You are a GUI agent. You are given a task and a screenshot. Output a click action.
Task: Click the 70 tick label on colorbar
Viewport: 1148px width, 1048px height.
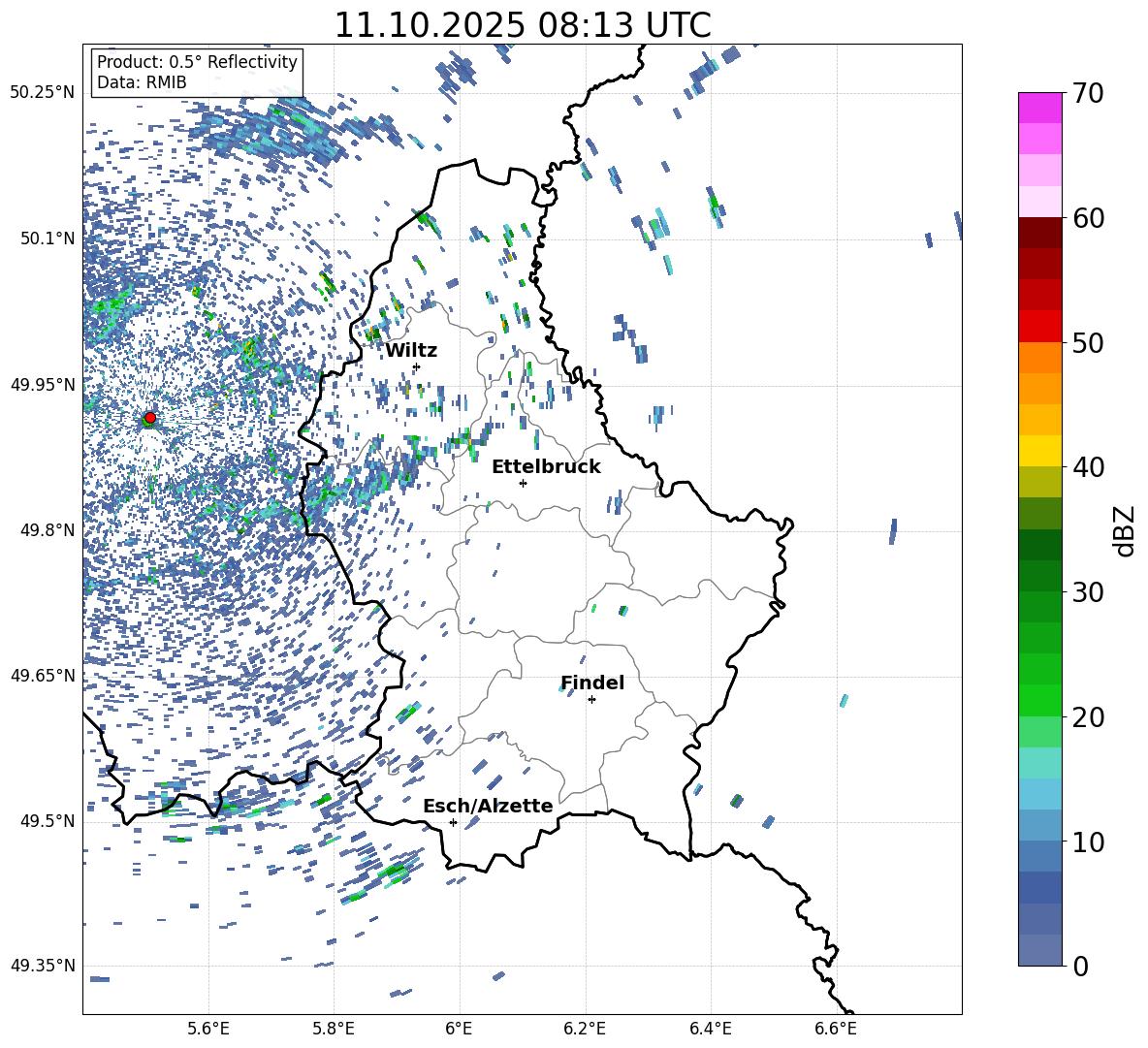pos(1091,93)
